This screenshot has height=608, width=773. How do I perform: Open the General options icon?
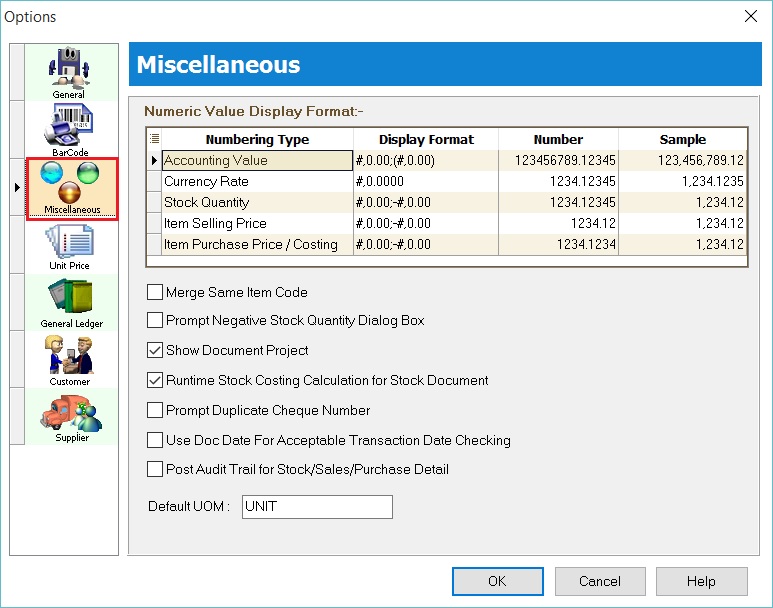point(69,70)
